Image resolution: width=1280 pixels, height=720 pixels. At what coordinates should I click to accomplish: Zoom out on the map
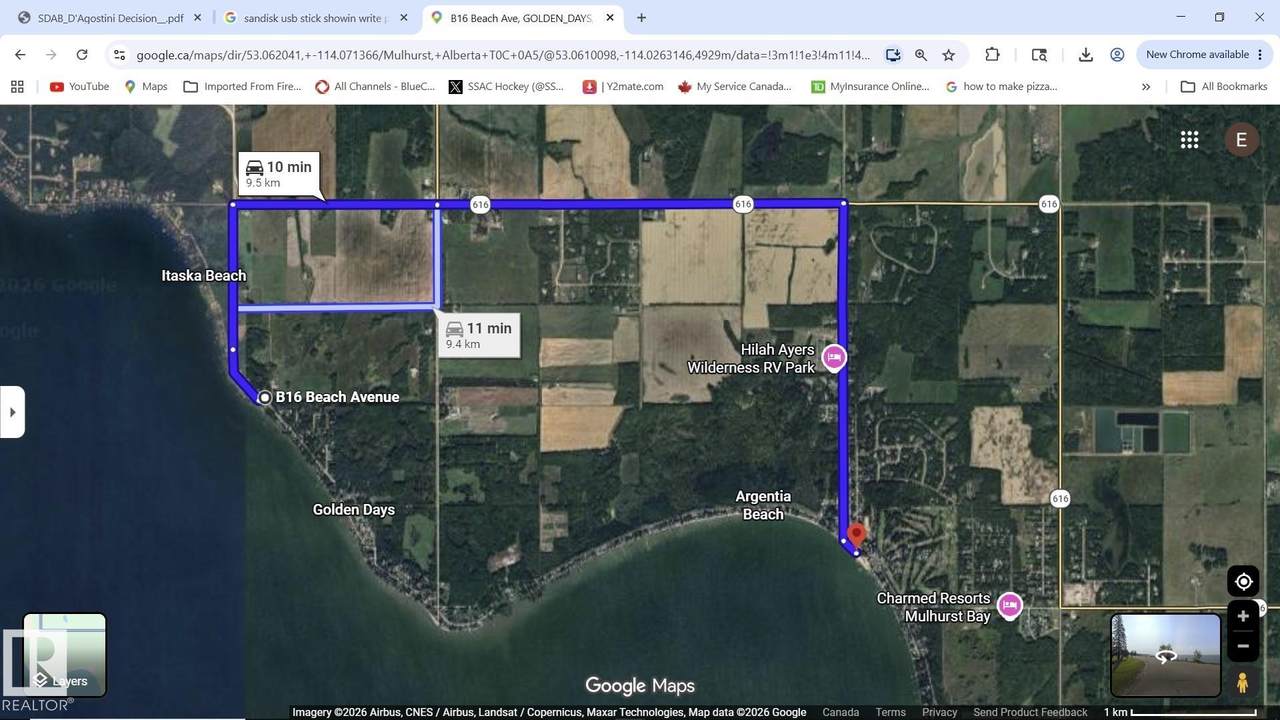click(x=1243, y=646)
